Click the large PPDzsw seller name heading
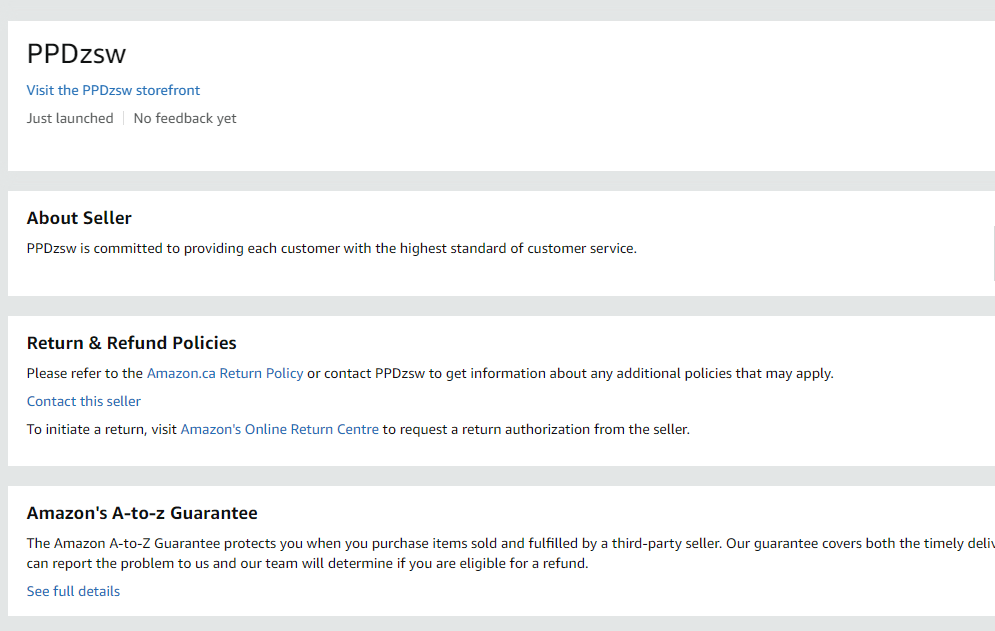 coord(77,54)
